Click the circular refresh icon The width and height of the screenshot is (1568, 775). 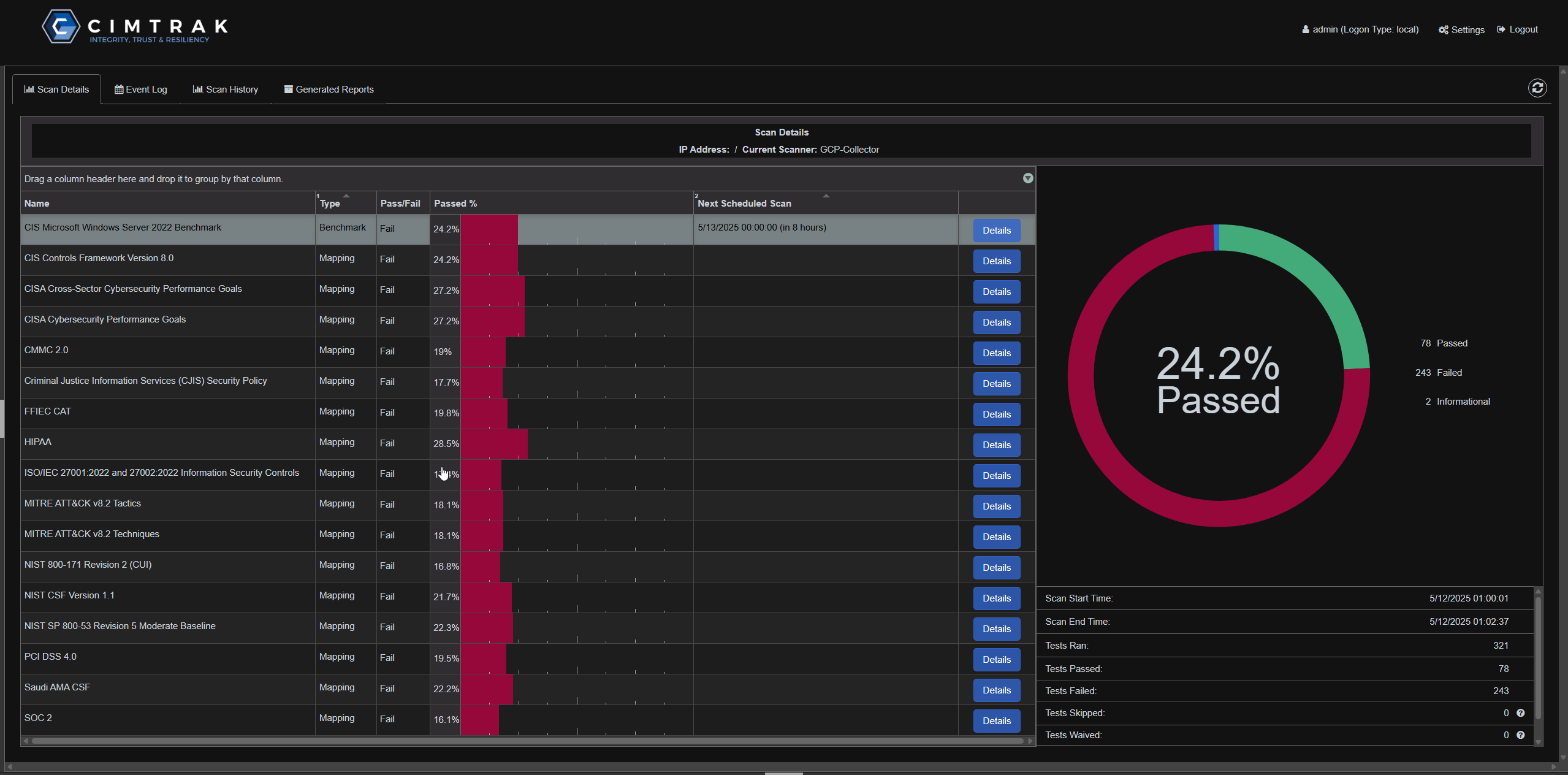[x=1537, y=88]
